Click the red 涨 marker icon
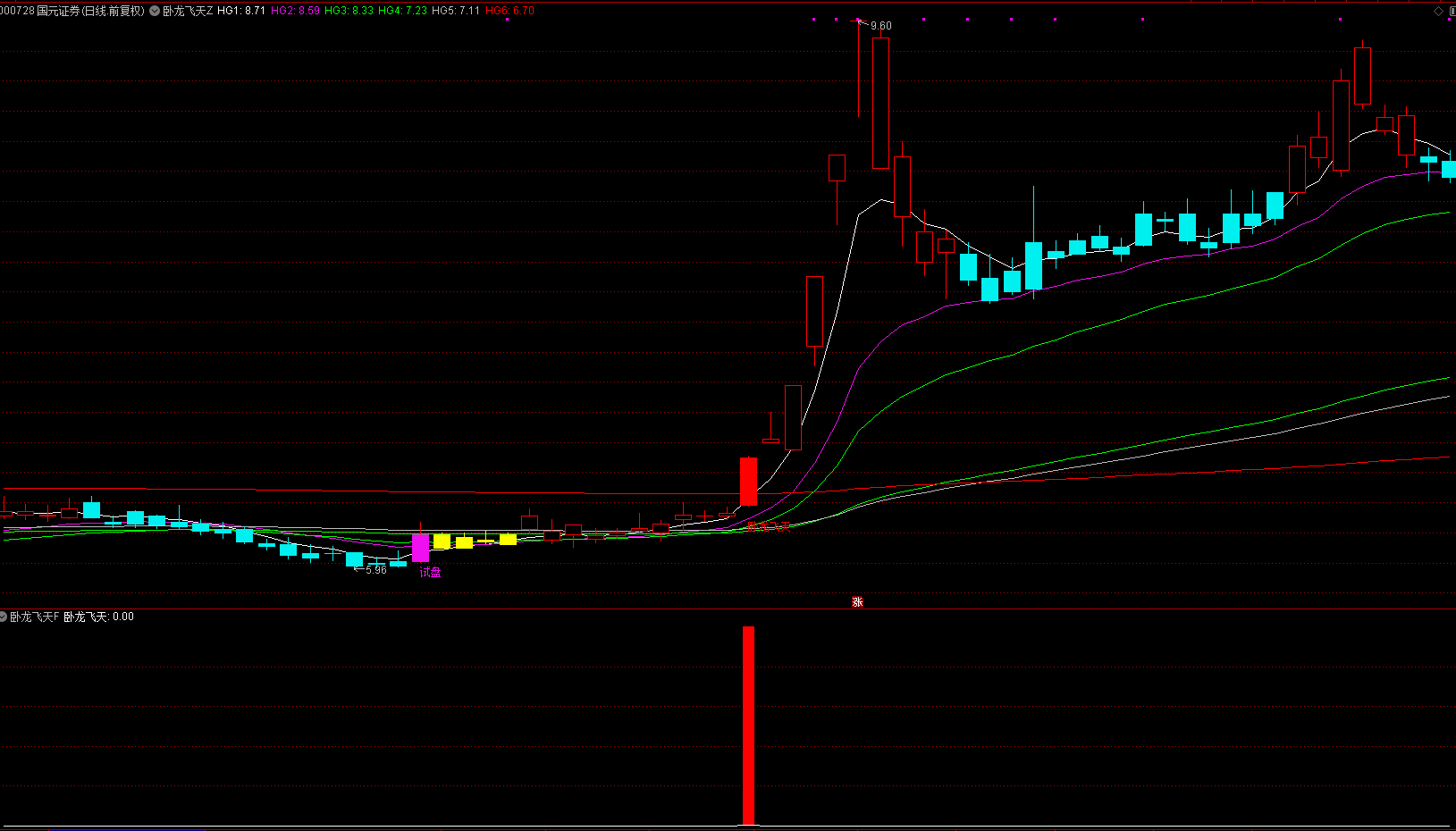Image resolution: width=1456 pixels, height=831 pixels. 857,602
